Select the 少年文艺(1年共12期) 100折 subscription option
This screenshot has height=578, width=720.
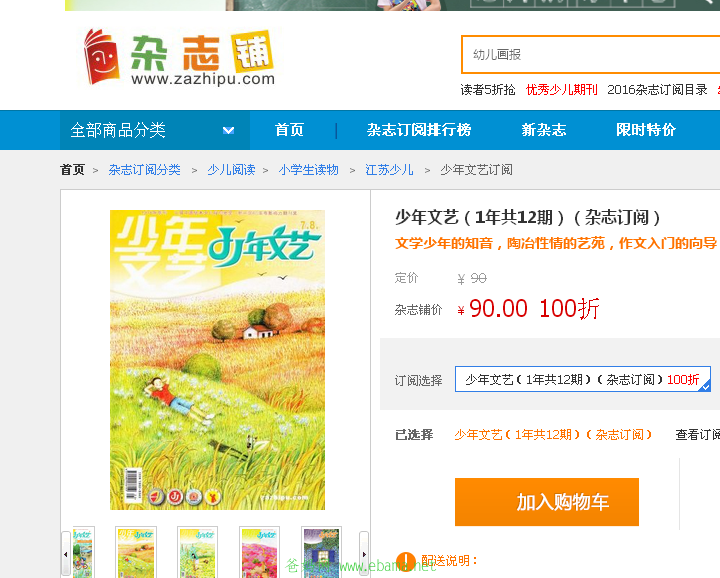[x=583, y=379]
